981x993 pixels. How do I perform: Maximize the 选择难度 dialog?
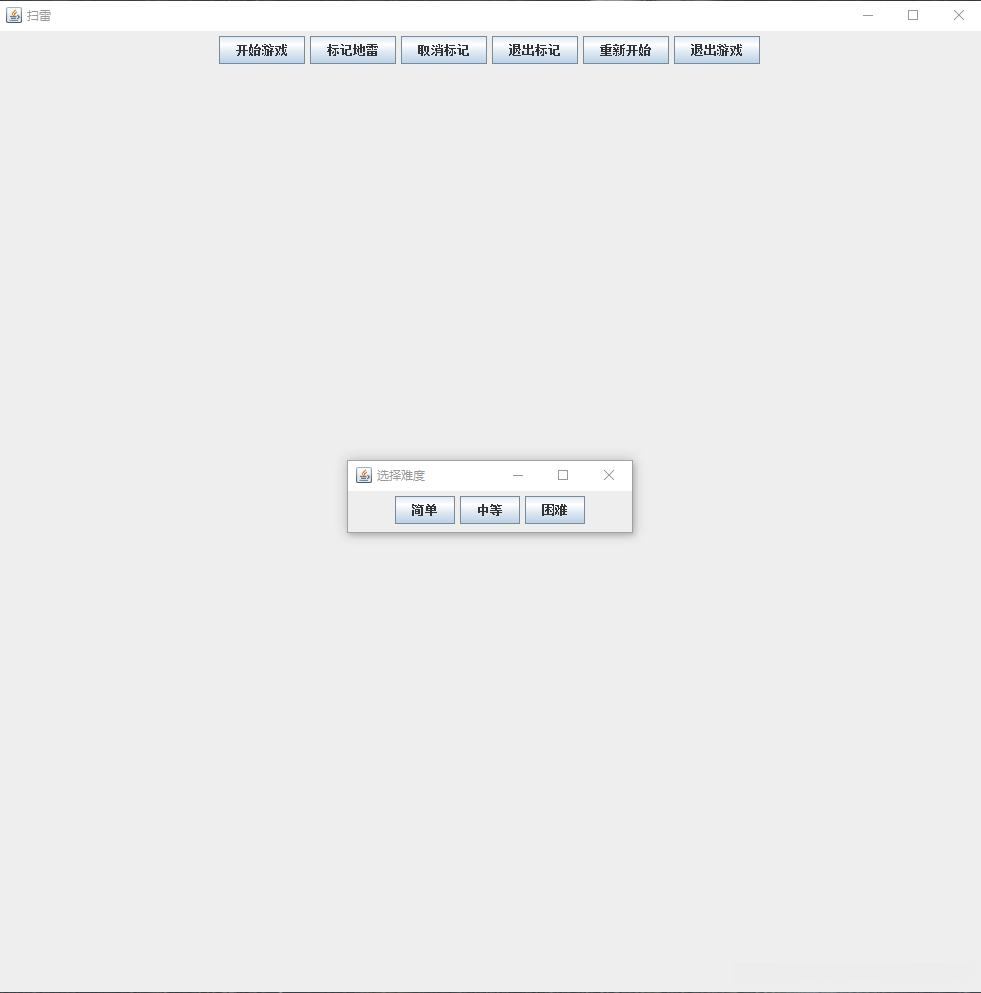tap(563, 475)
